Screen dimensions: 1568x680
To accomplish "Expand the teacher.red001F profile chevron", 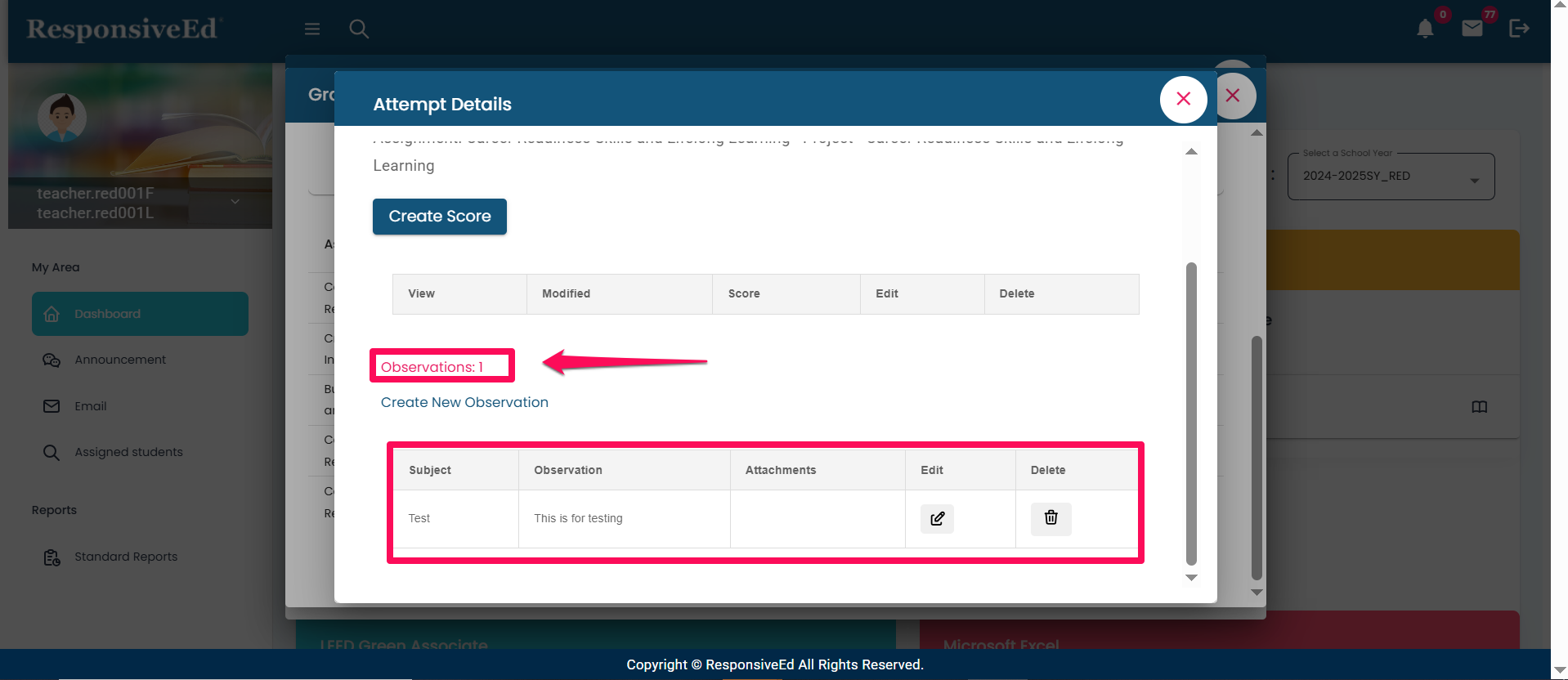I will pyautogui.click(x=235, y=202).
